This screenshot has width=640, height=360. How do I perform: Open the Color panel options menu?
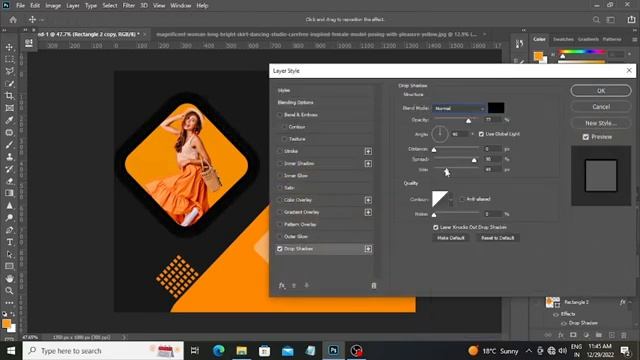coord(634,39)
